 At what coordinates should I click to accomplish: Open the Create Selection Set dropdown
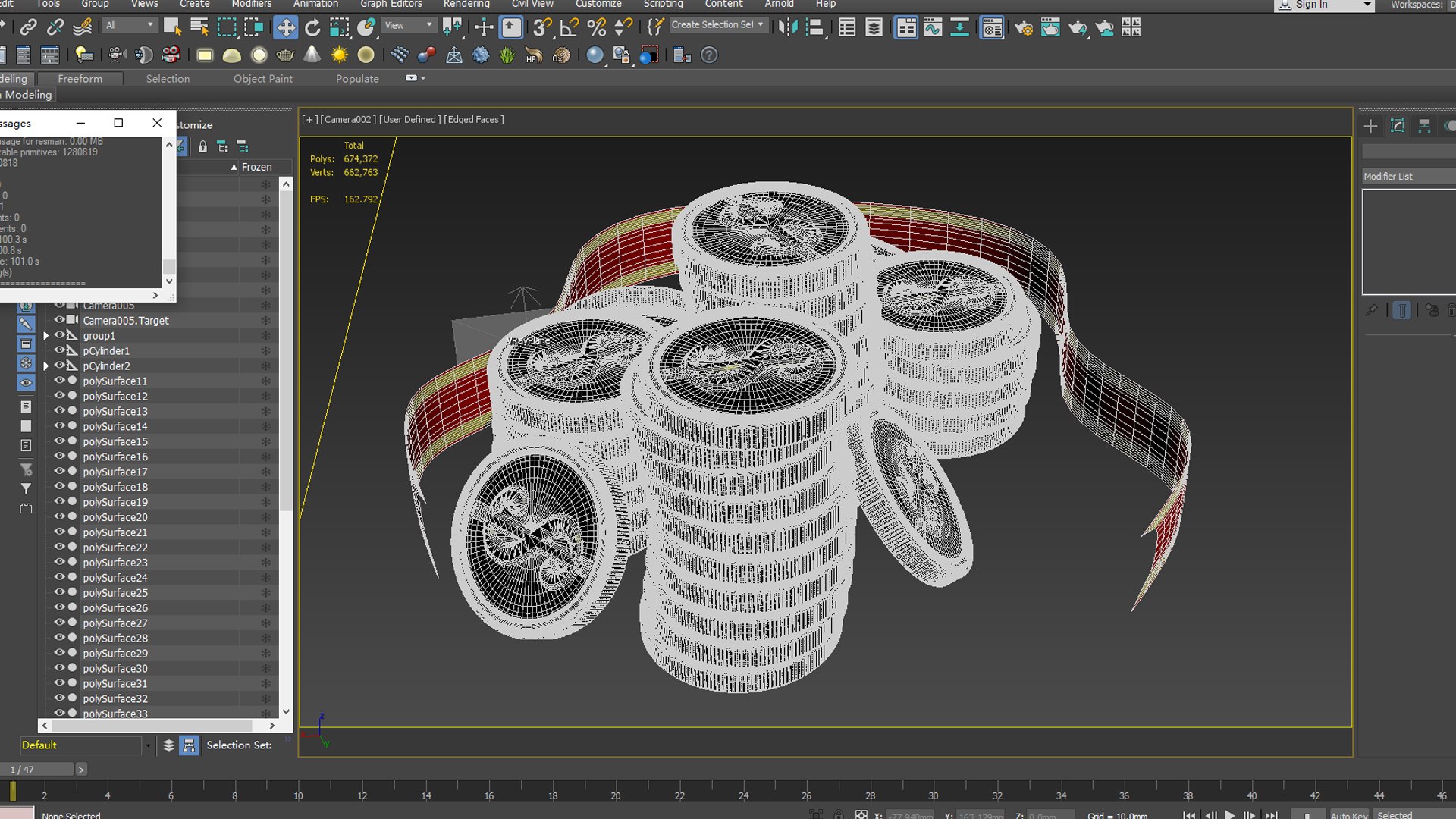[718, 24]
